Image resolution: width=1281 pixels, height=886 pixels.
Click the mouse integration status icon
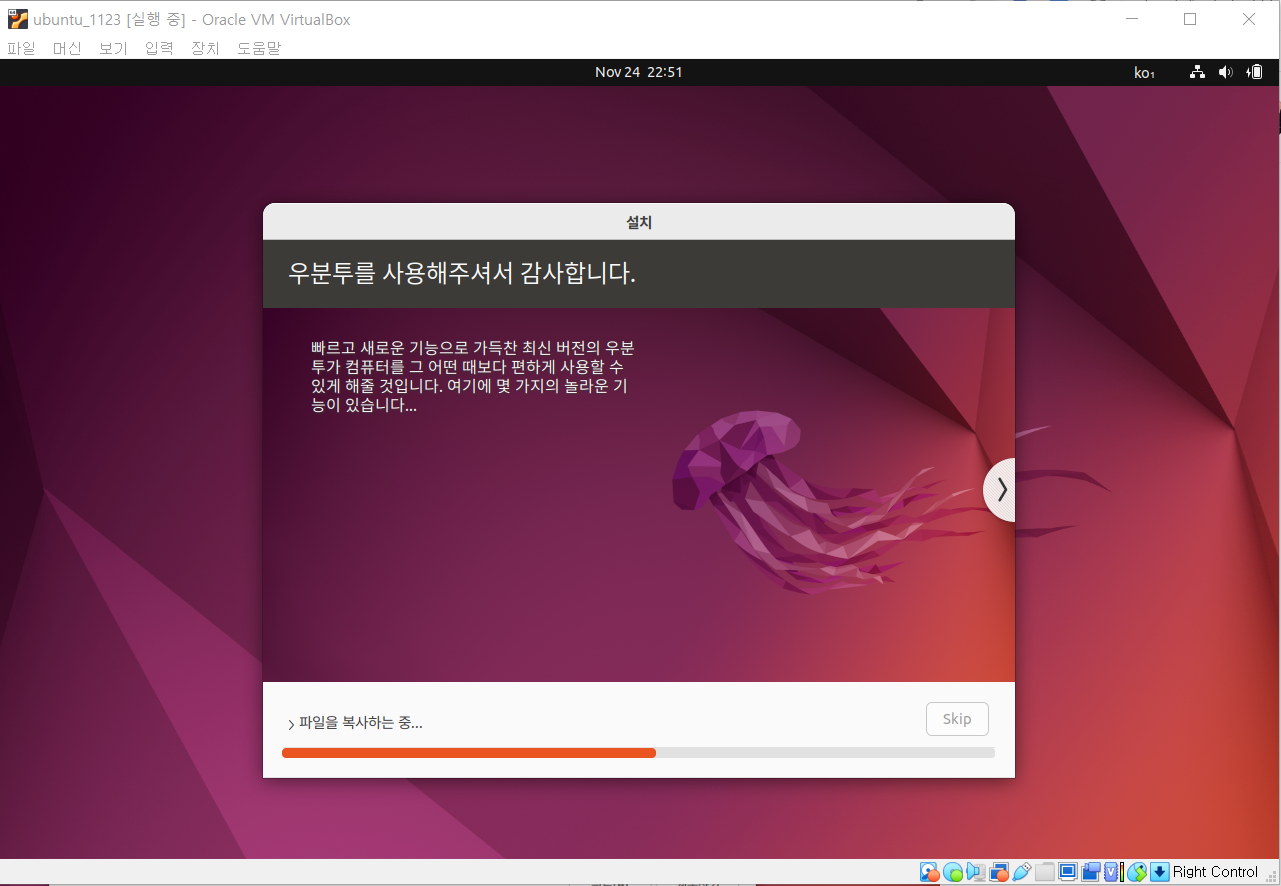tap(1137, 872)
